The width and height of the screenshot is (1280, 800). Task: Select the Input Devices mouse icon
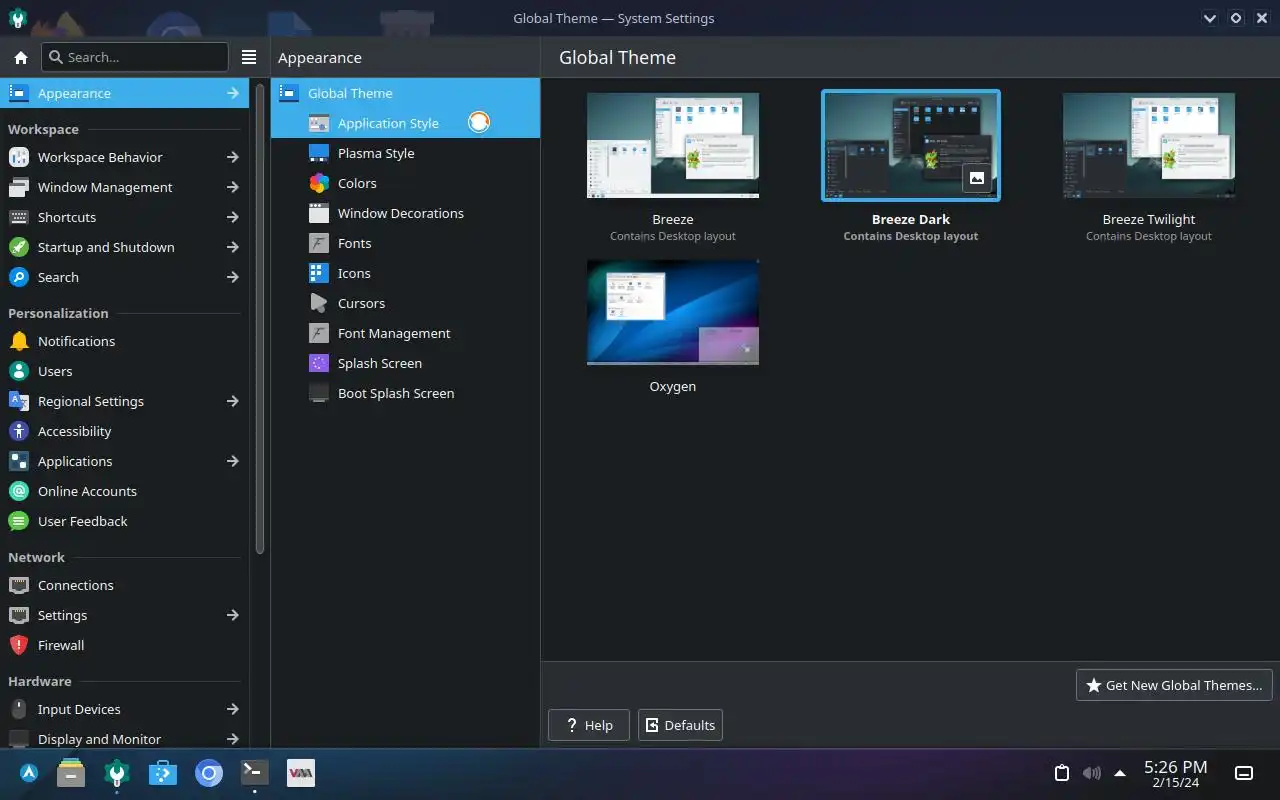[19, 709]
